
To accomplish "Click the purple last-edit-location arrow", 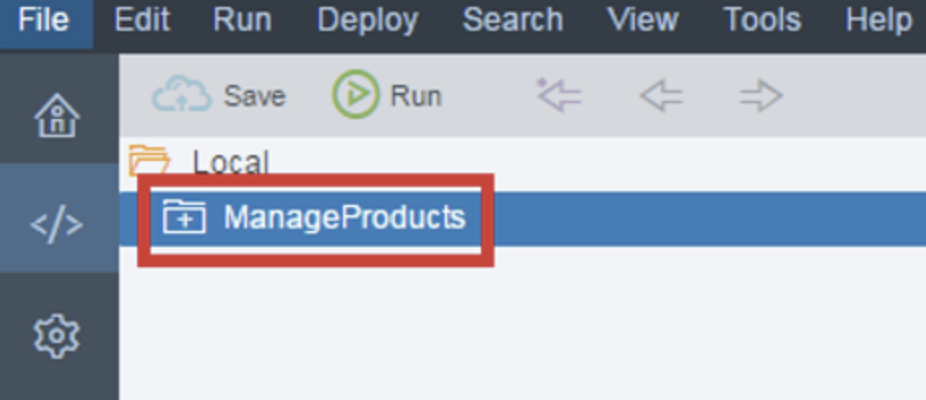I will (x=559, y=95).
